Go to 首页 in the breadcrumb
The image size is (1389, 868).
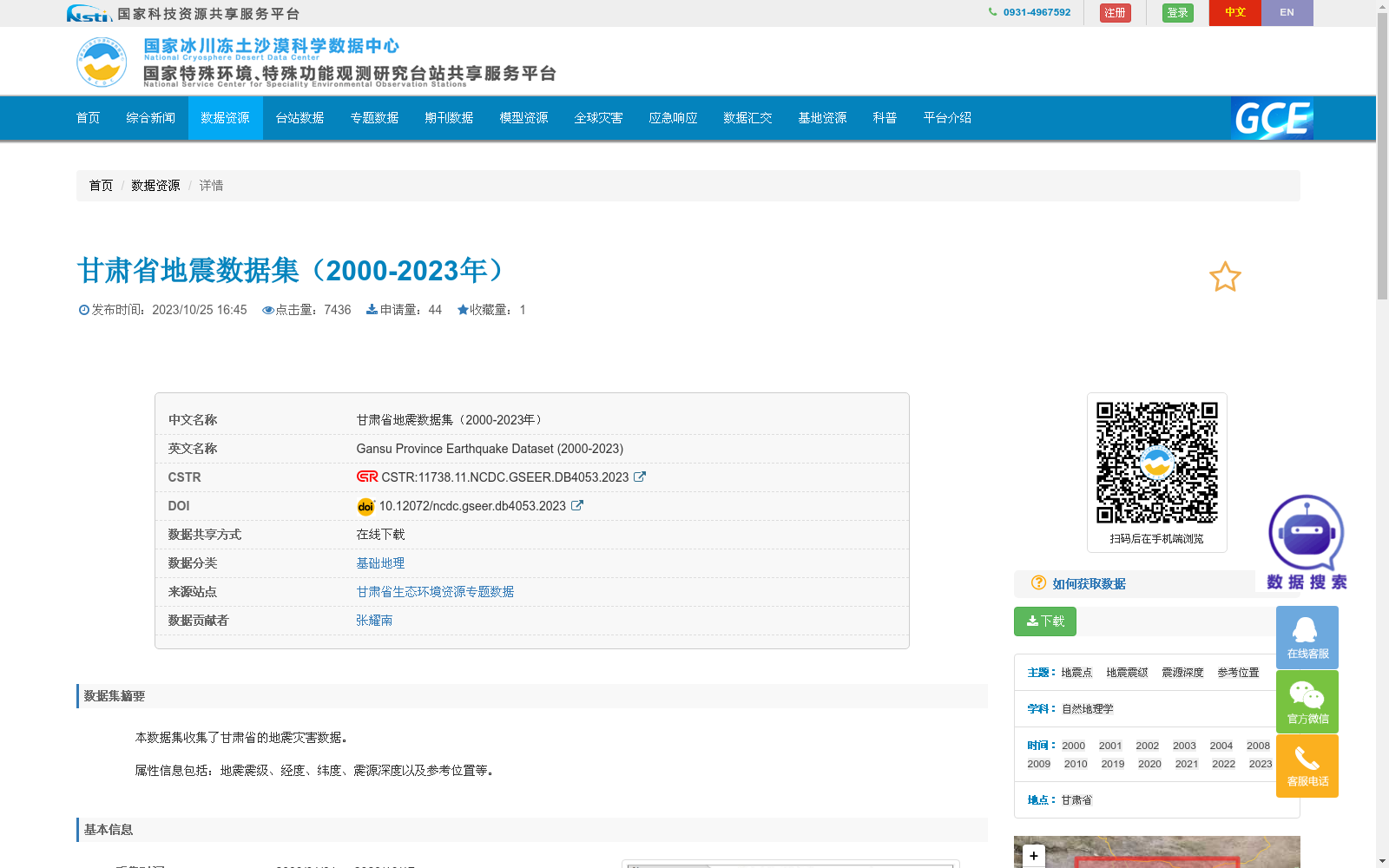(x=101, y=186)
